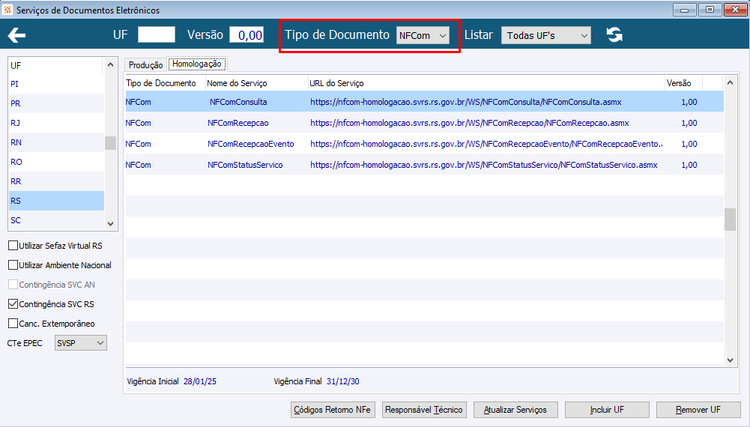This screenshot has width=750, height=427.
Task: Toggle Canc. Extemporâneo checkbox
Action: 13,324
